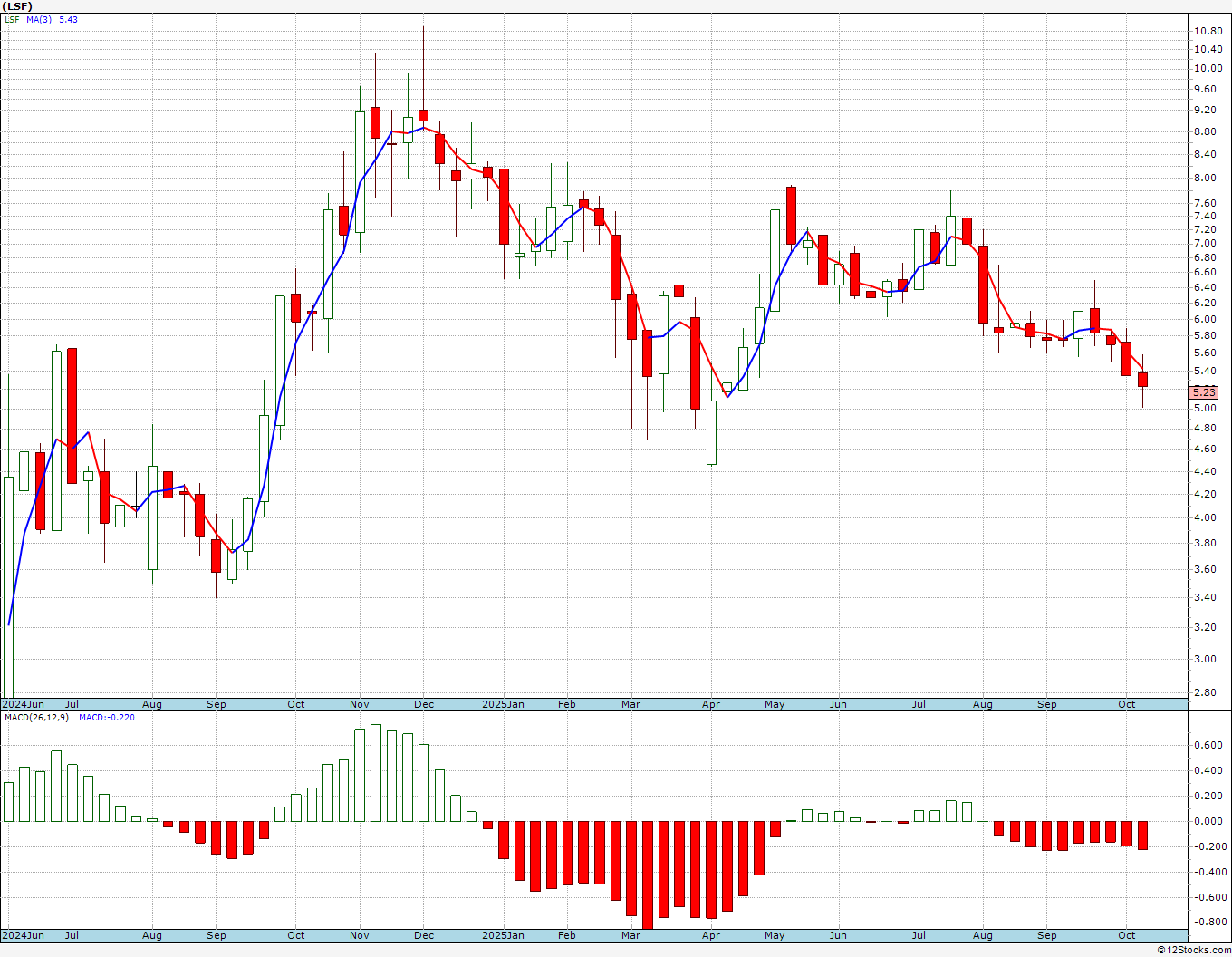Click the MACD:-0.220 value label
1232x957 pixels.
tap(107, 717)
